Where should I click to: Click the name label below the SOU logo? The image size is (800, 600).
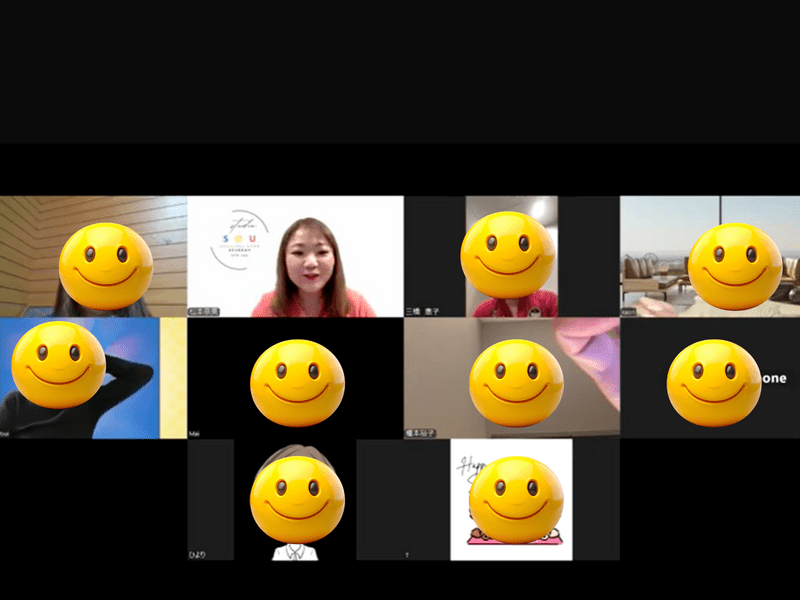[204, 311]
